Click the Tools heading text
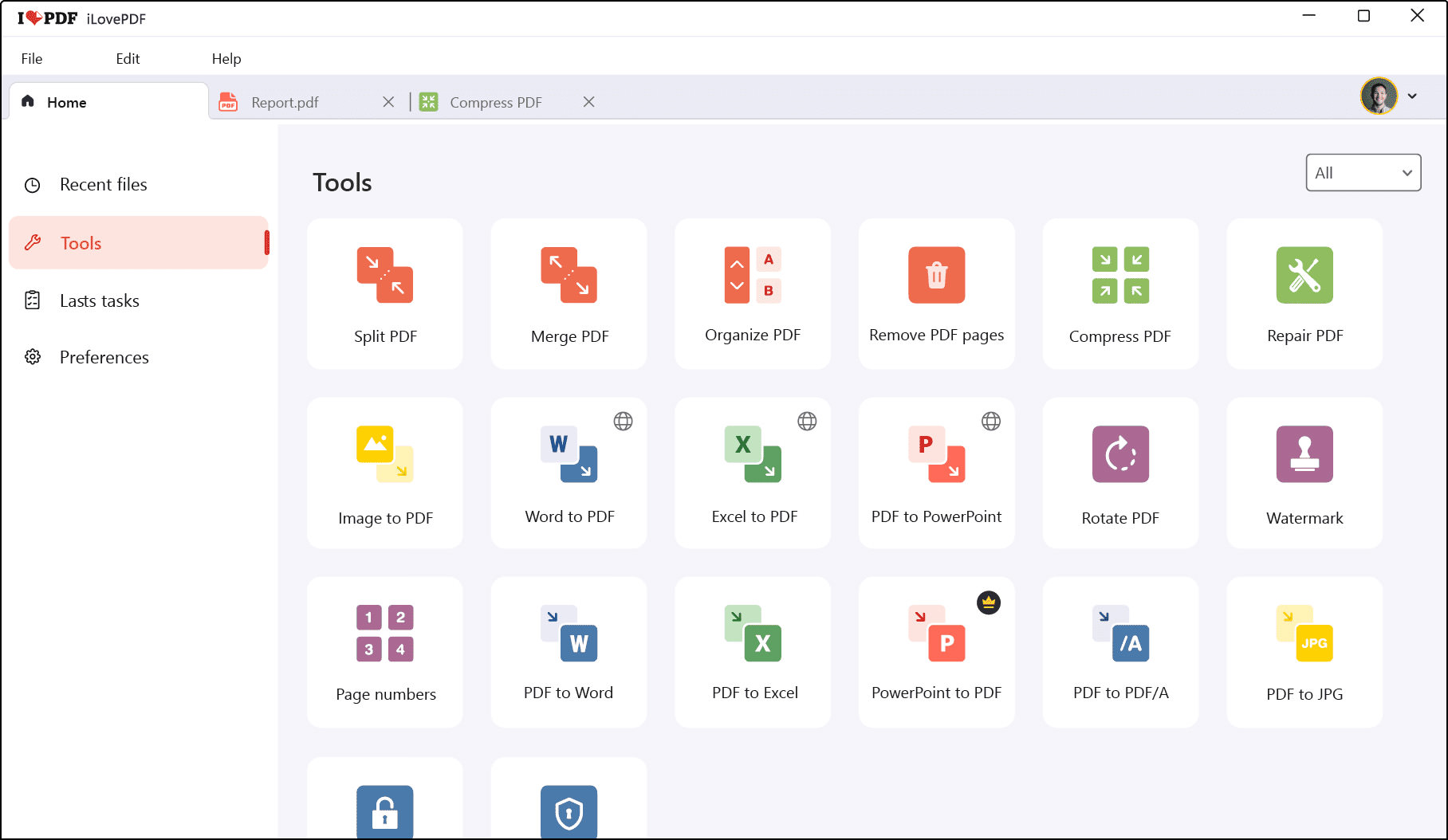Viewport: 1448px width, 840px height. click(x=342, y=183)
